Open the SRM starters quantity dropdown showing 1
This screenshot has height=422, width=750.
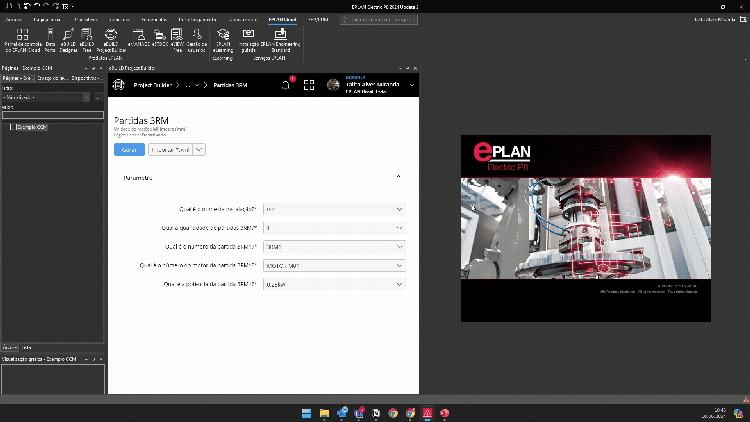(334, 228)
